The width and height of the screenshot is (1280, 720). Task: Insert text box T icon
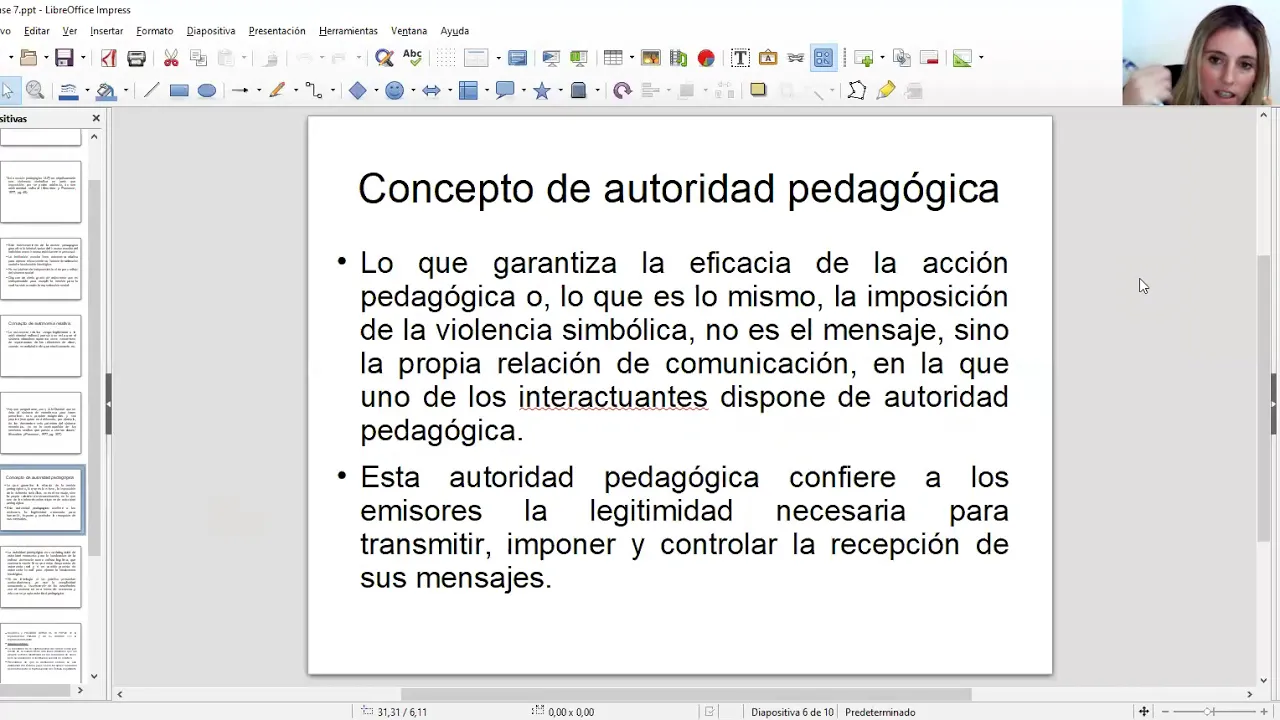[x=740, y=58]
